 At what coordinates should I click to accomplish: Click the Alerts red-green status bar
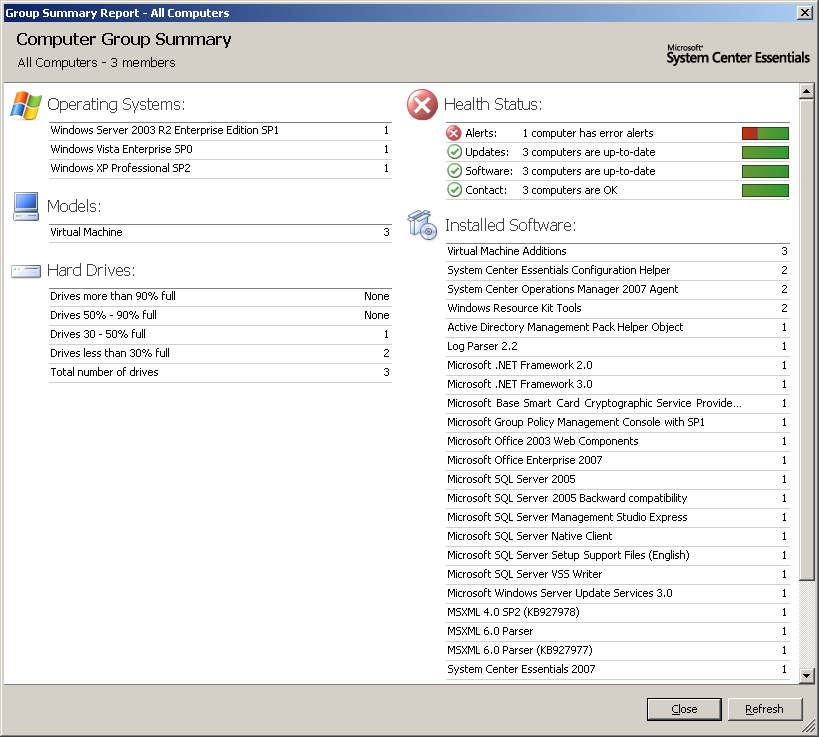point(765,133)
